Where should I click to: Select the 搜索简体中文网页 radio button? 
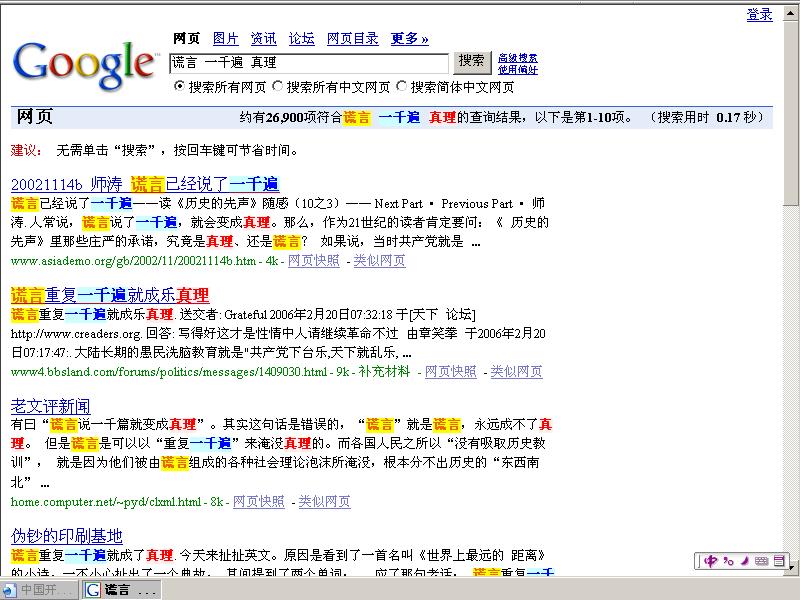(401, 86)
